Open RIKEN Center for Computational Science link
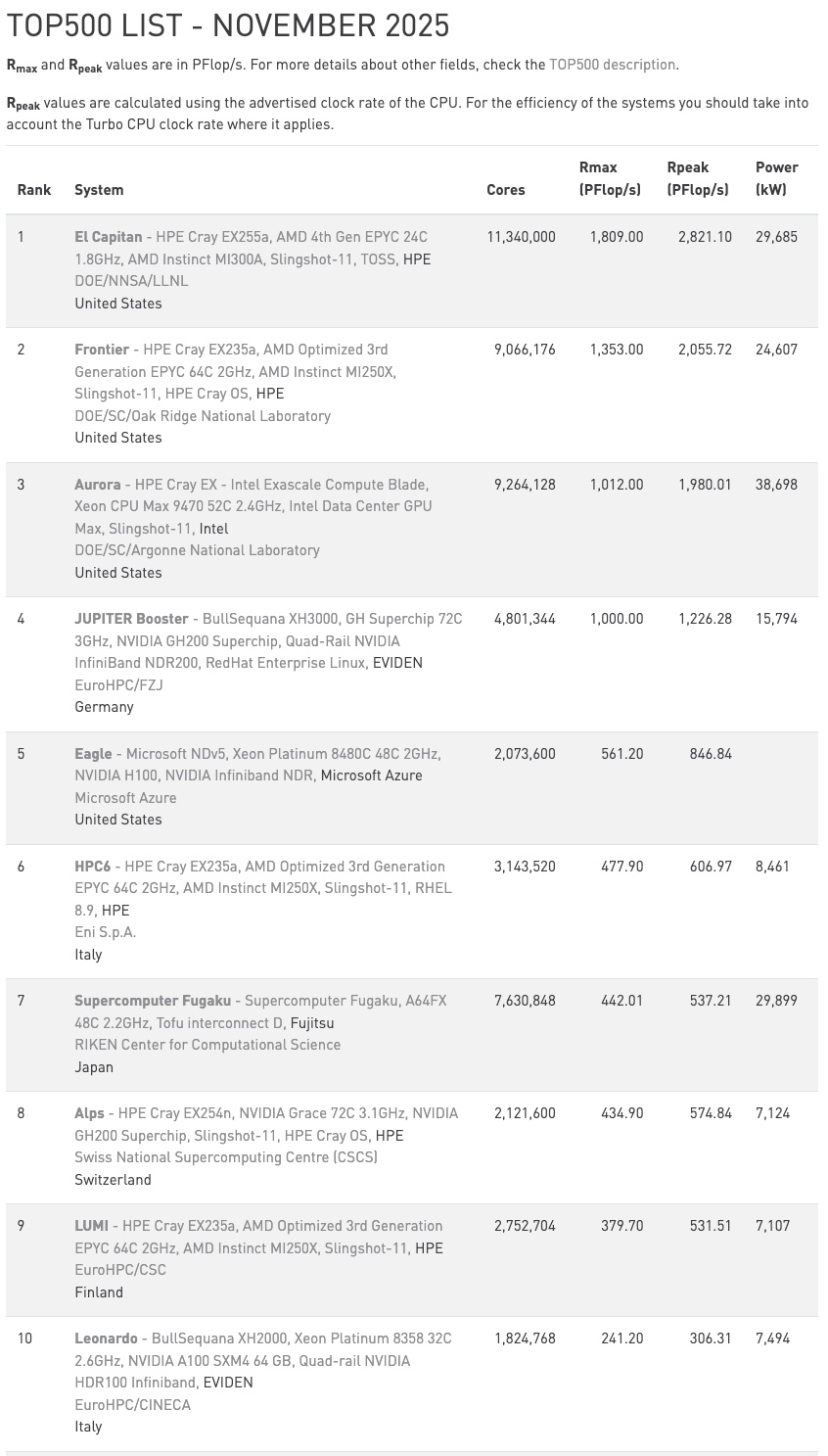The height and width of the screenshot is (1456, 828). (x=207, y=1045)
